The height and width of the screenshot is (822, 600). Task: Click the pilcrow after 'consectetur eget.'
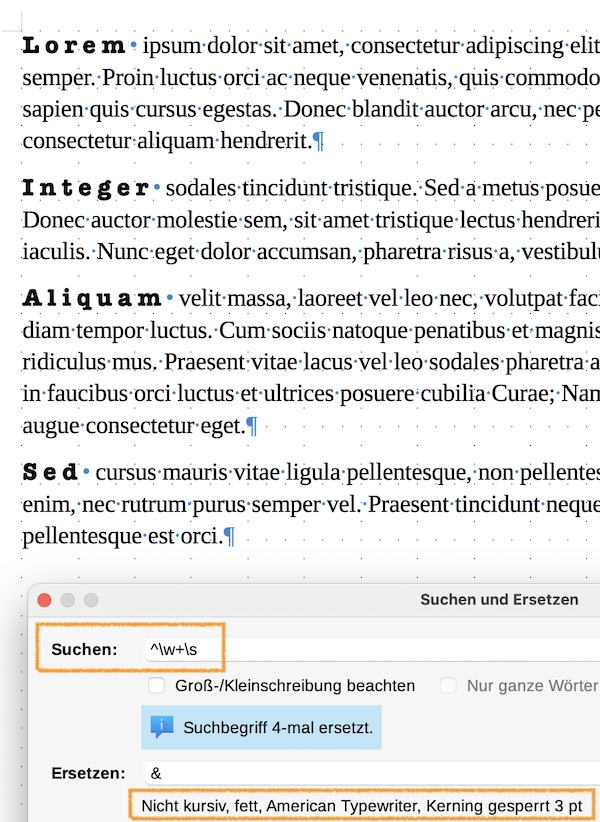pos(252,427)
